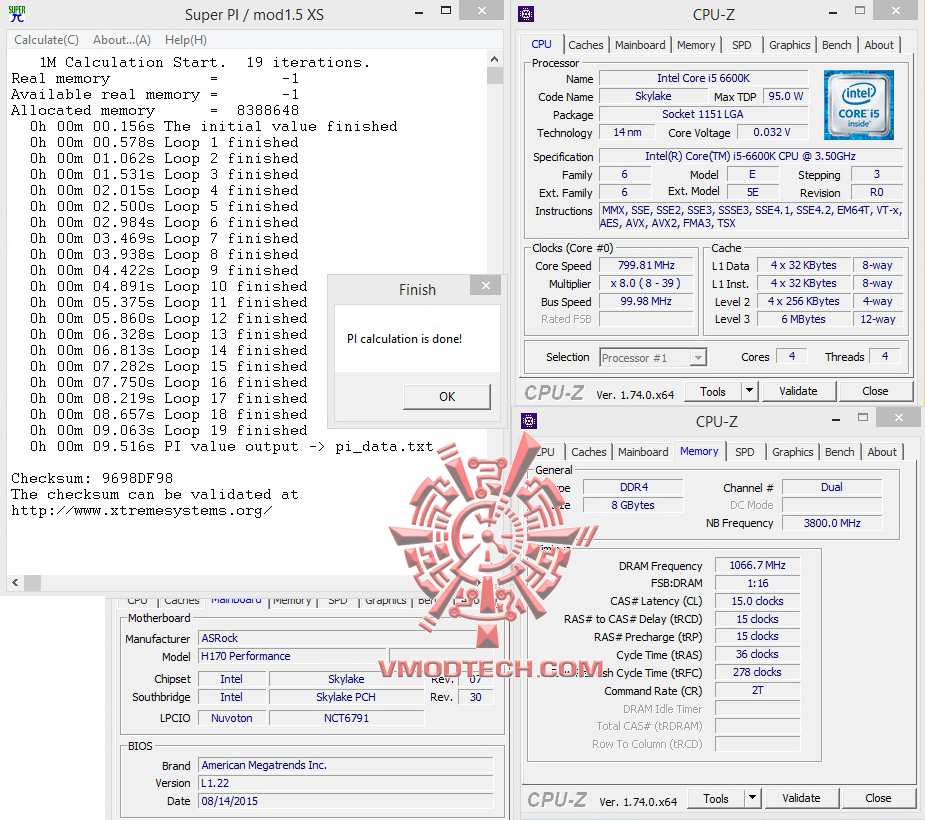Image resolution: width=925 pixels, height=820 pixels.
Task: Click the tRFC value 278 clocks
Action: (x=757, y=673)
